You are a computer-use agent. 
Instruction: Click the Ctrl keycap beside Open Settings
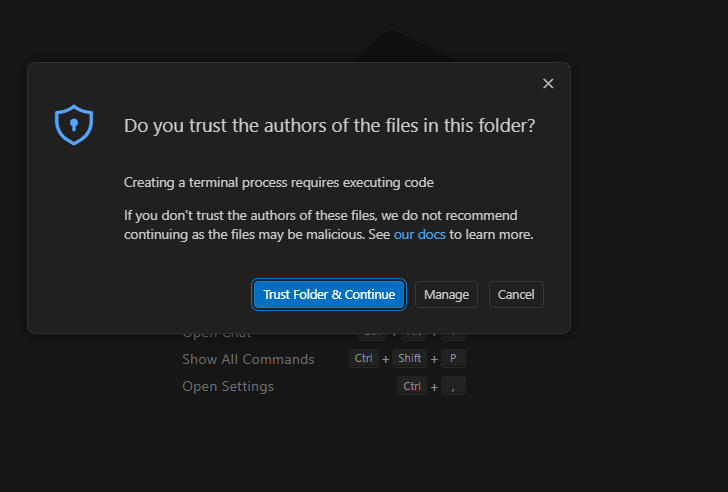coord(411,386)
